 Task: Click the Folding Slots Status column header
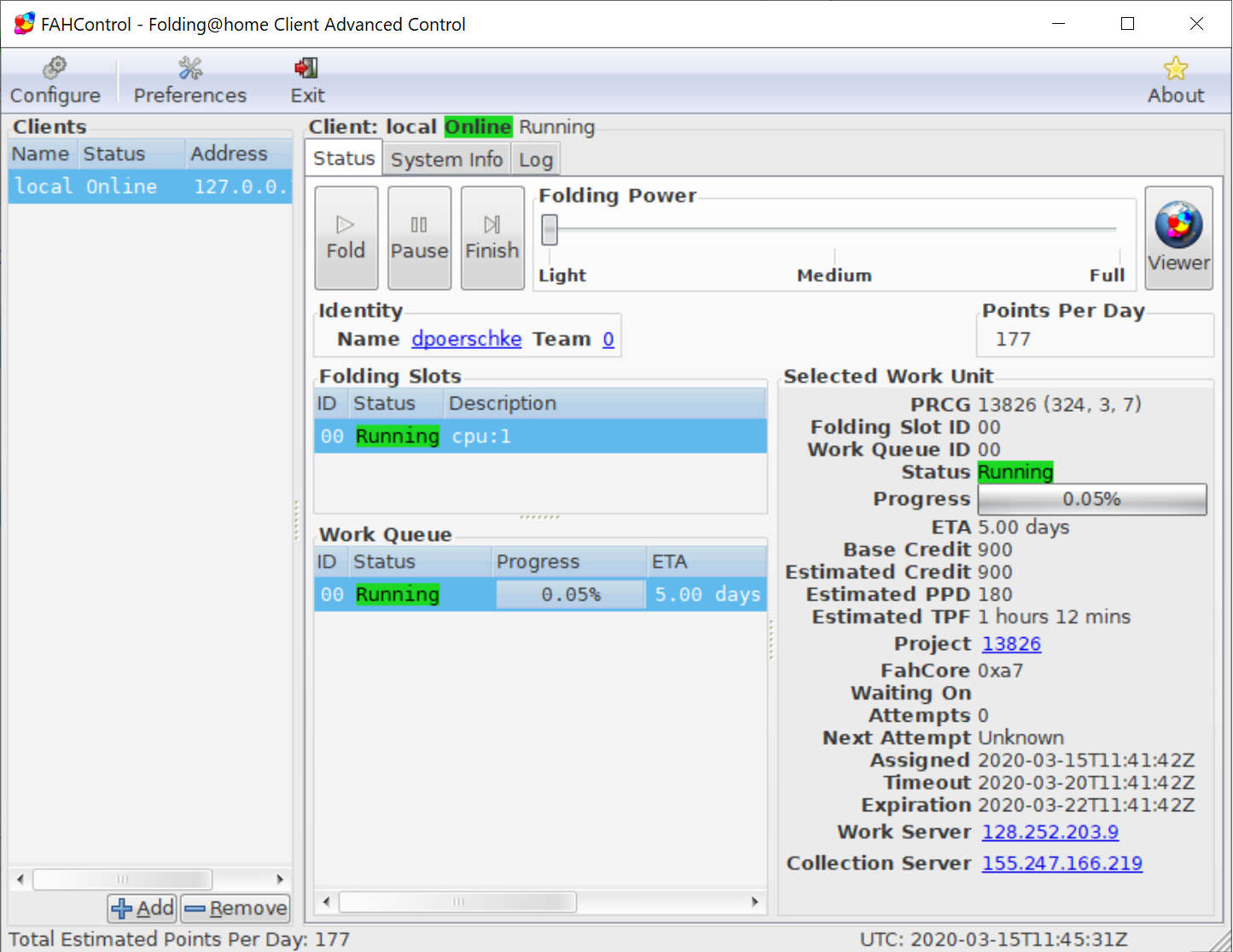[x=397, y=403]
